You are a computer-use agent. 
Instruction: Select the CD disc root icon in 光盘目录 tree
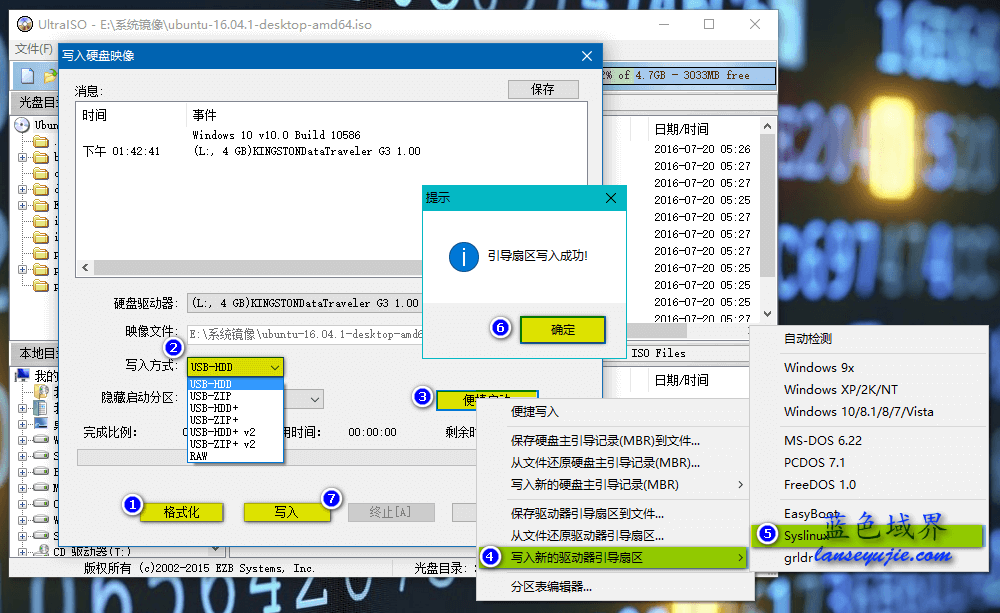22,125
